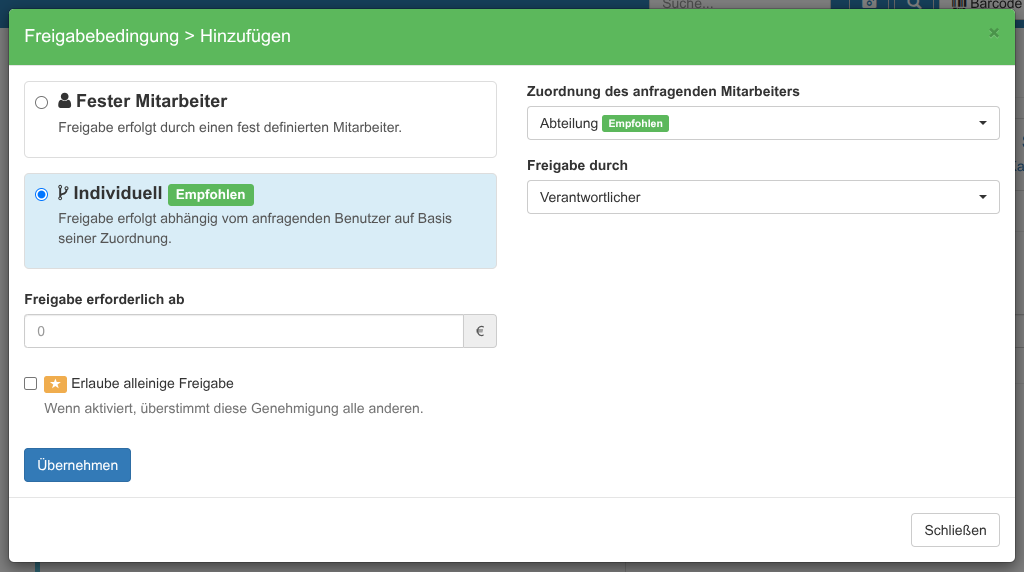Focus the Freigabe erforderlich ab amount field
The width and height of the screenshot is (1024, 572).
(243, 331)
